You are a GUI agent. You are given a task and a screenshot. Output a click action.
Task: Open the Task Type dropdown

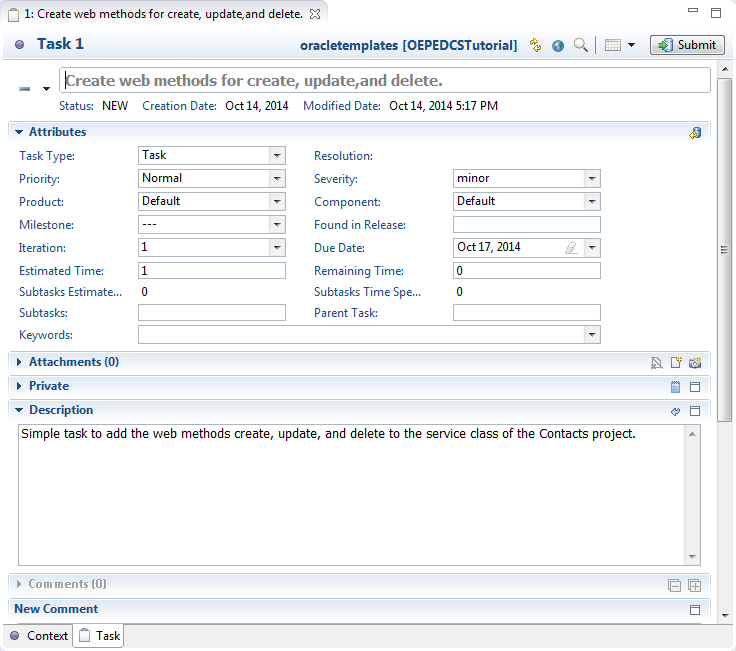tap(277, 155)
